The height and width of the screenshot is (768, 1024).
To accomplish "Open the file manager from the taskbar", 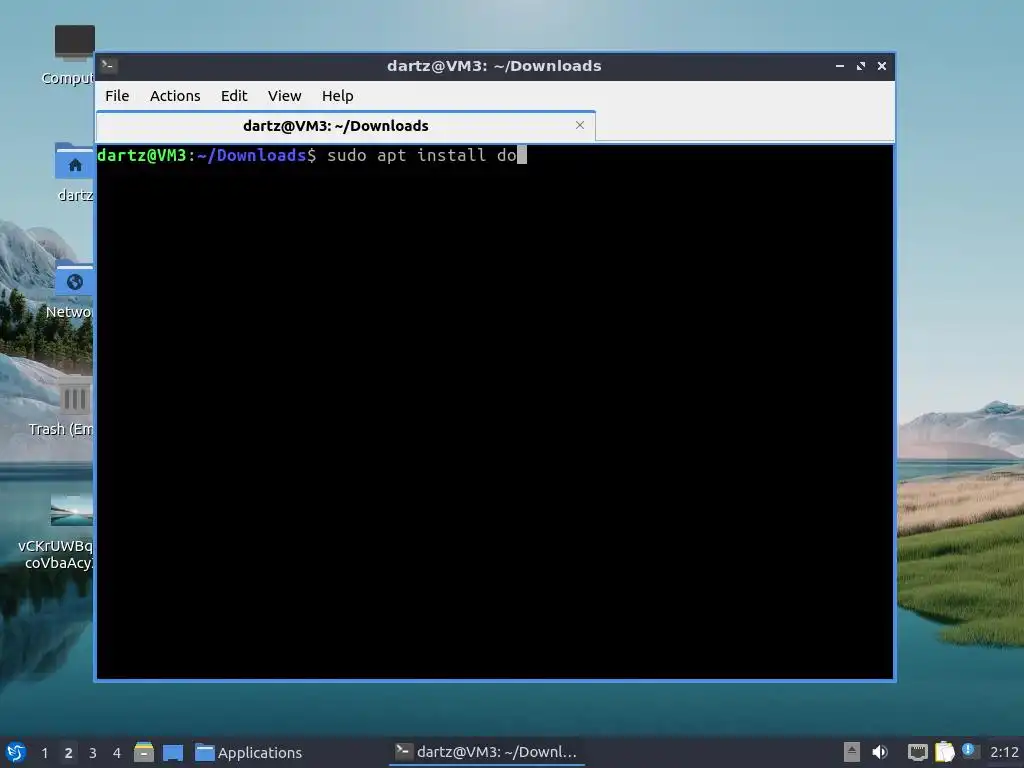I will pyautogui.click(x=144, y=752).
